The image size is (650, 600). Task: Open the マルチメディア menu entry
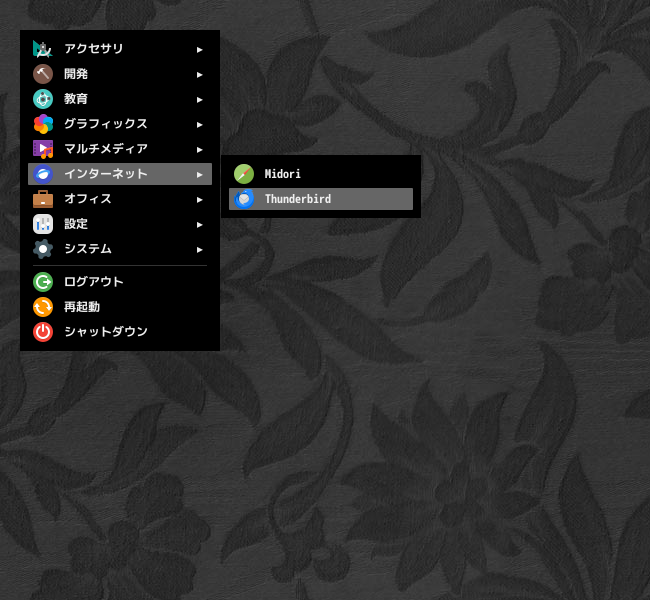120,149
